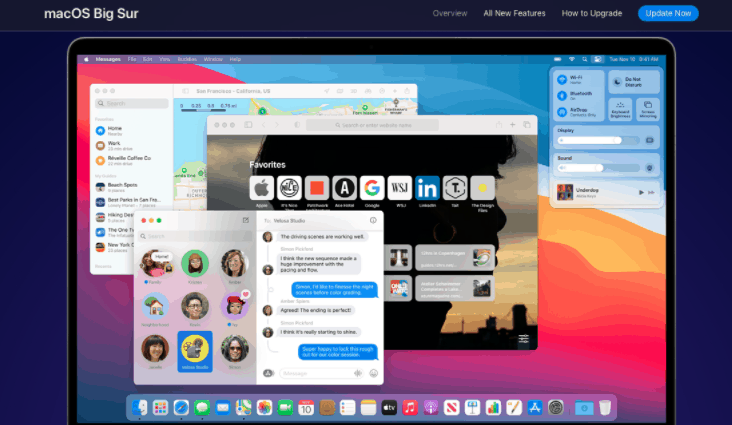The image size is (732, 425).
Task: Open WSJ favorite in Safari
Action: (400, 188)
